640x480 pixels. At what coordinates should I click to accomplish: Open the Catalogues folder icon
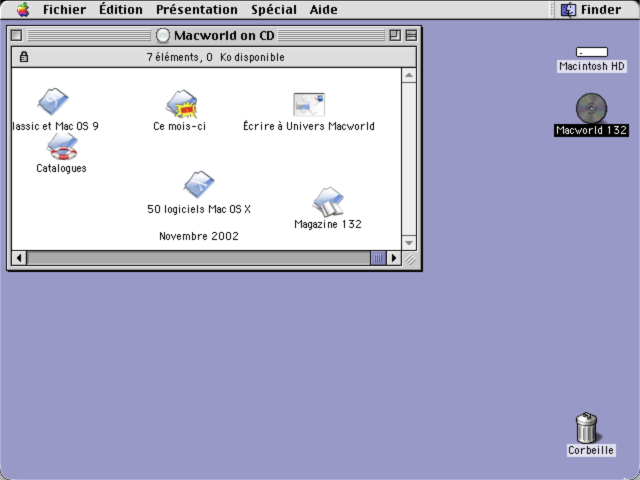62,147
